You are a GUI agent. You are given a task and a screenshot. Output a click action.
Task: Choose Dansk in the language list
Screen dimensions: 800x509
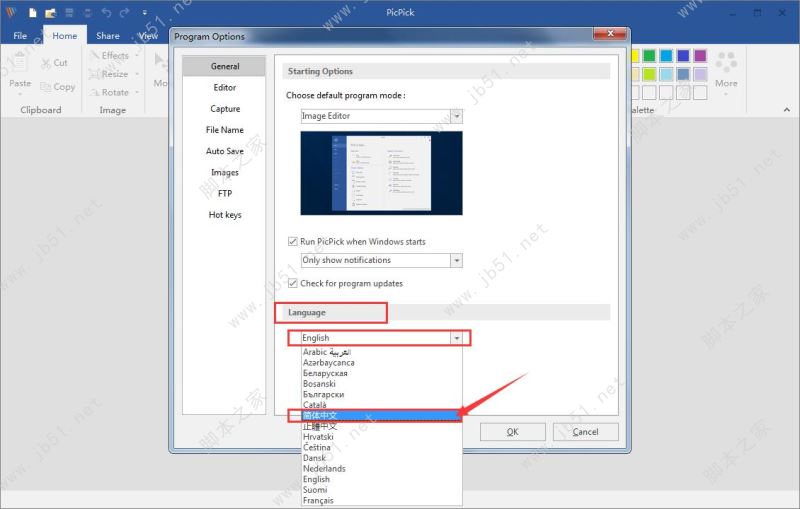point(381,458)
